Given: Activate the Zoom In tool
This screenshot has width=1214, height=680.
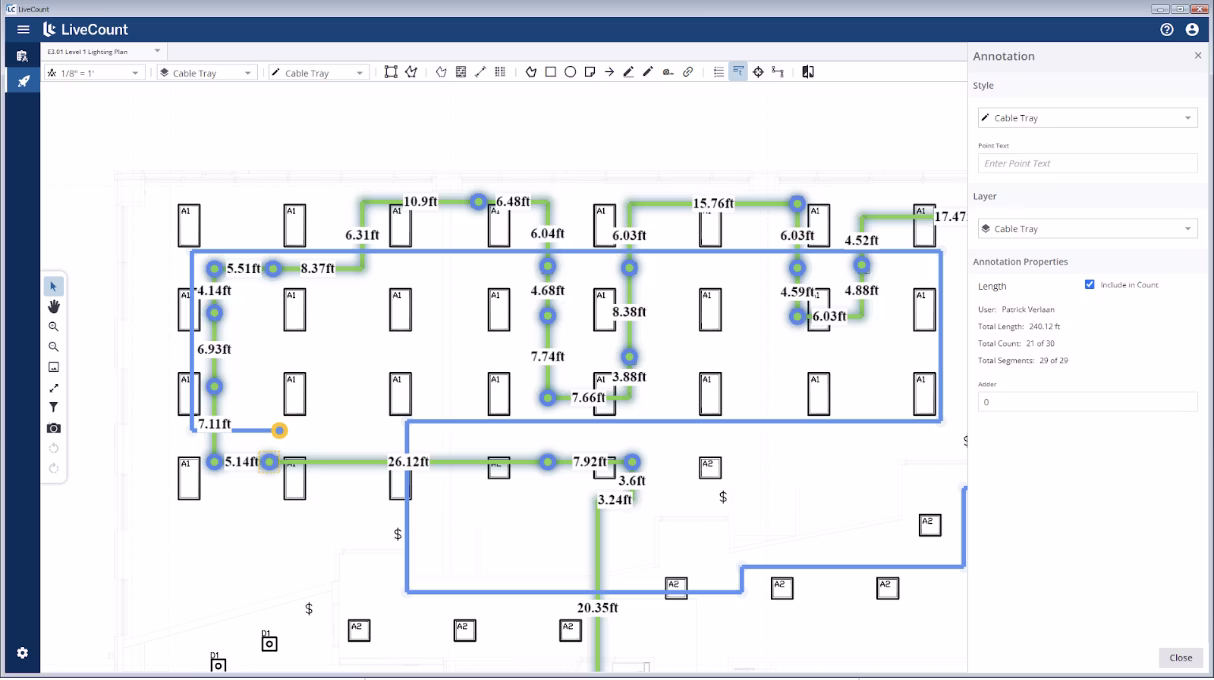Looking at the screenshot, I should click(x=53, y=327).
